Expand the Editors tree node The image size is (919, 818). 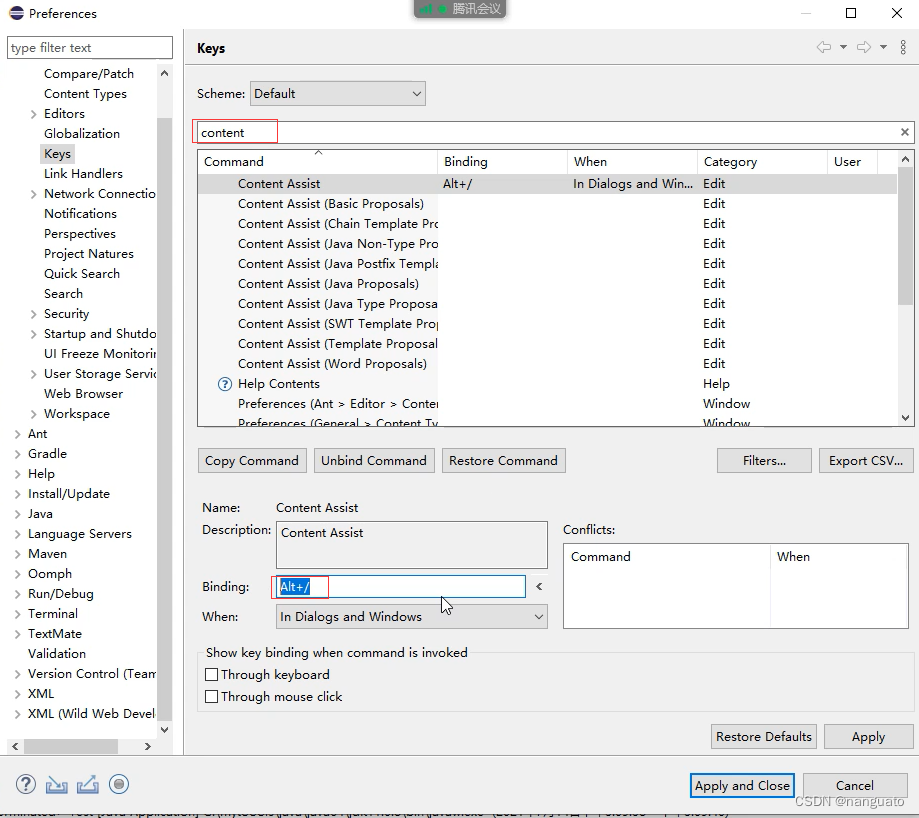pos(33,114)
